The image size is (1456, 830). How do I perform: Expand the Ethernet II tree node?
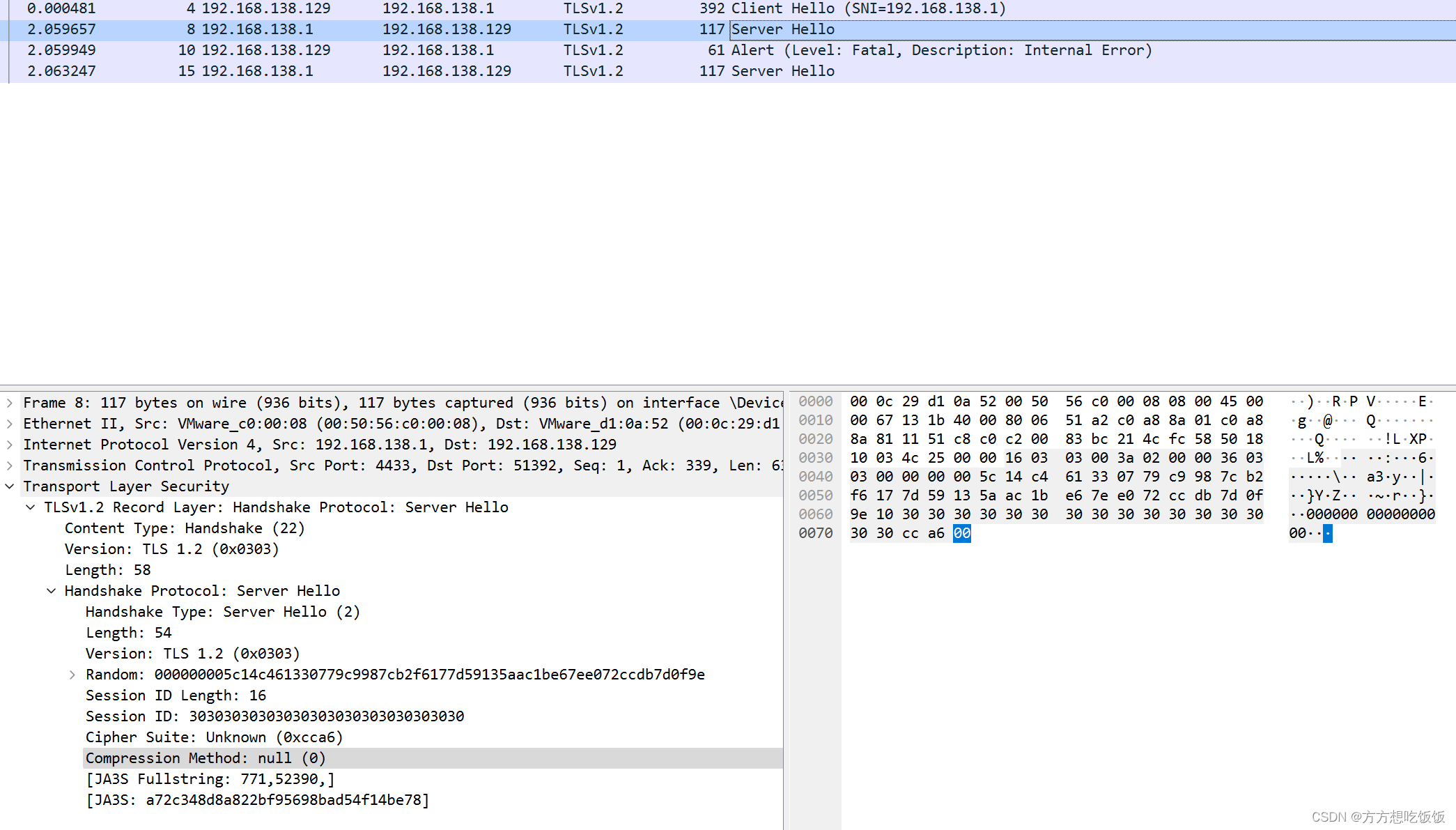pos(10,424)
